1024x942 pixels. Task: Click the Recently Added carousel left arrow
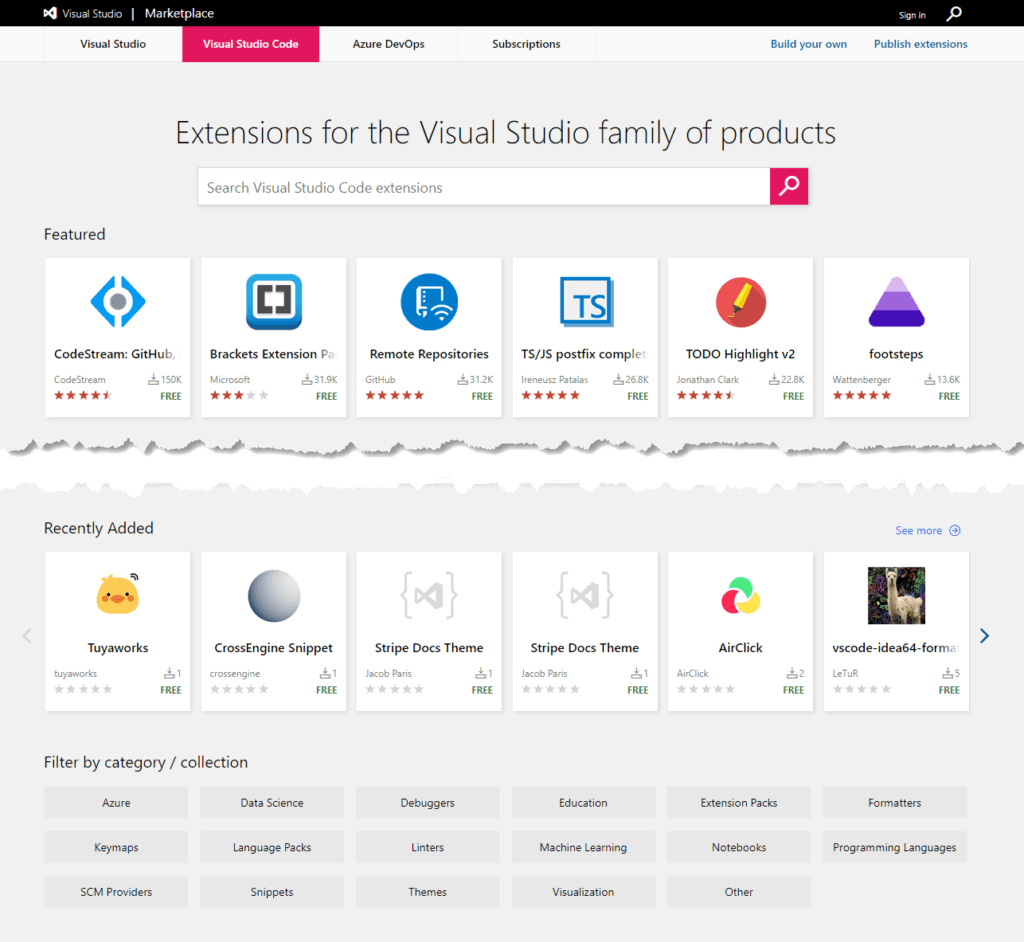pos(26,635)
